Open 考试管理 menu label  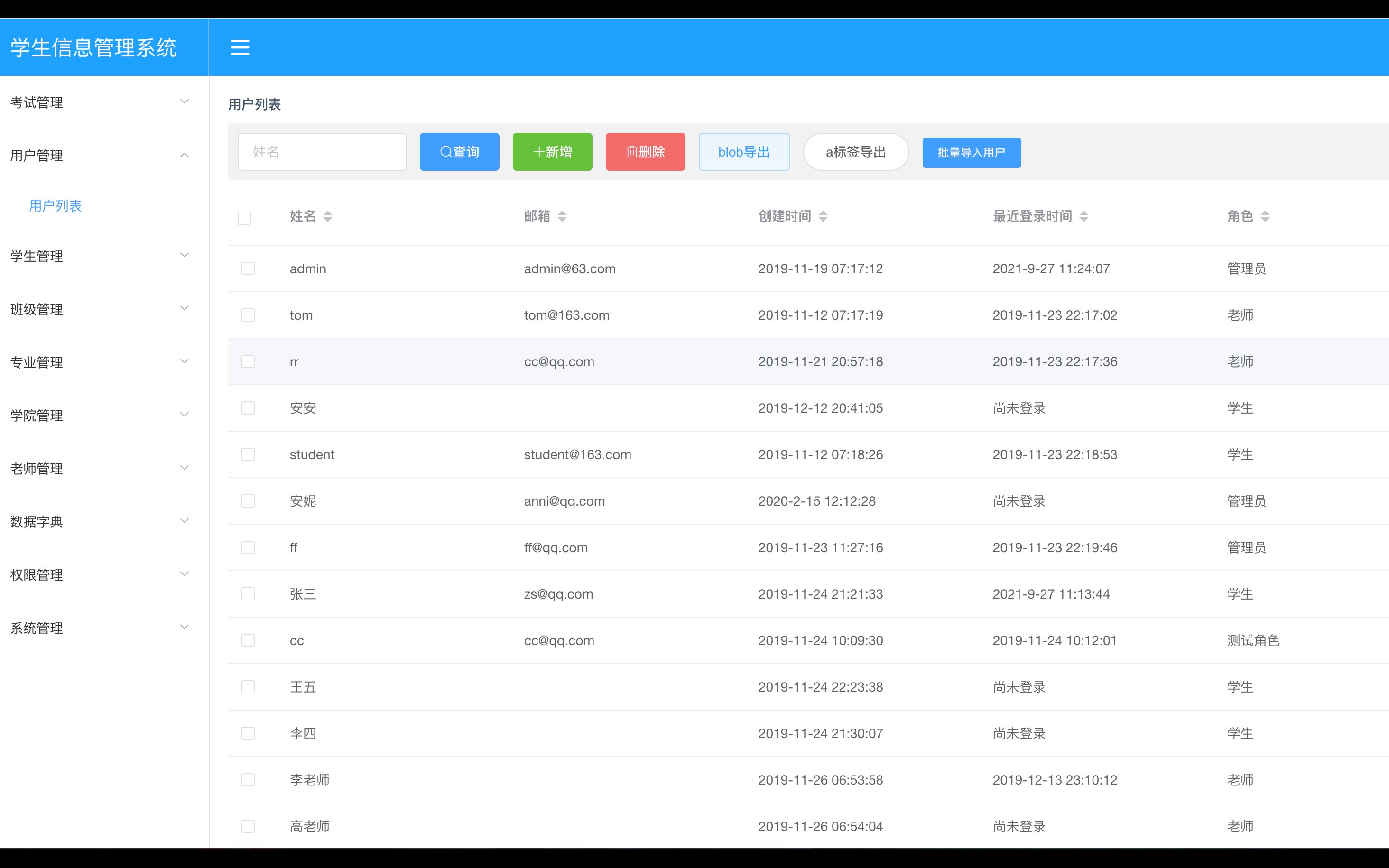[37, 103]
